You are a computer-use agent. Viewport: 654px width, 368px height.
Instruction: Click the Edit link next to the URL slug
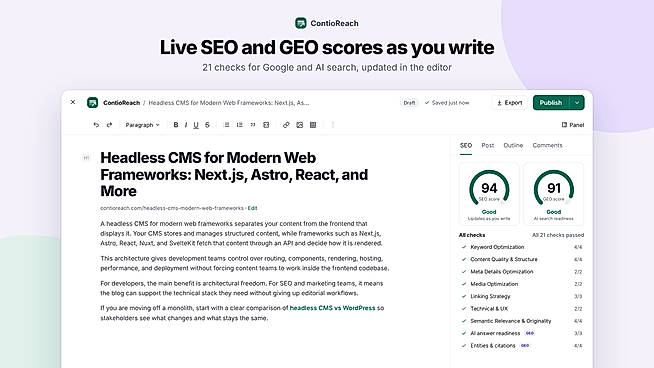pyautogui.click(x=252, y=208)
